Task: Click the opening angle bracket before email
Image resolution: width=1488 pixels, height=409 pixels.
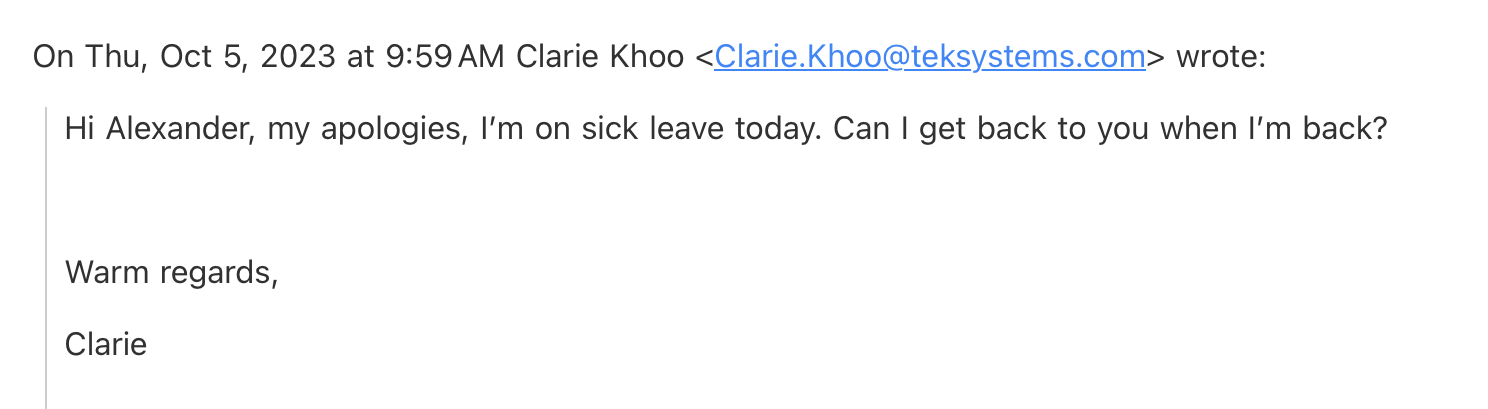Action: click(704, 58)
